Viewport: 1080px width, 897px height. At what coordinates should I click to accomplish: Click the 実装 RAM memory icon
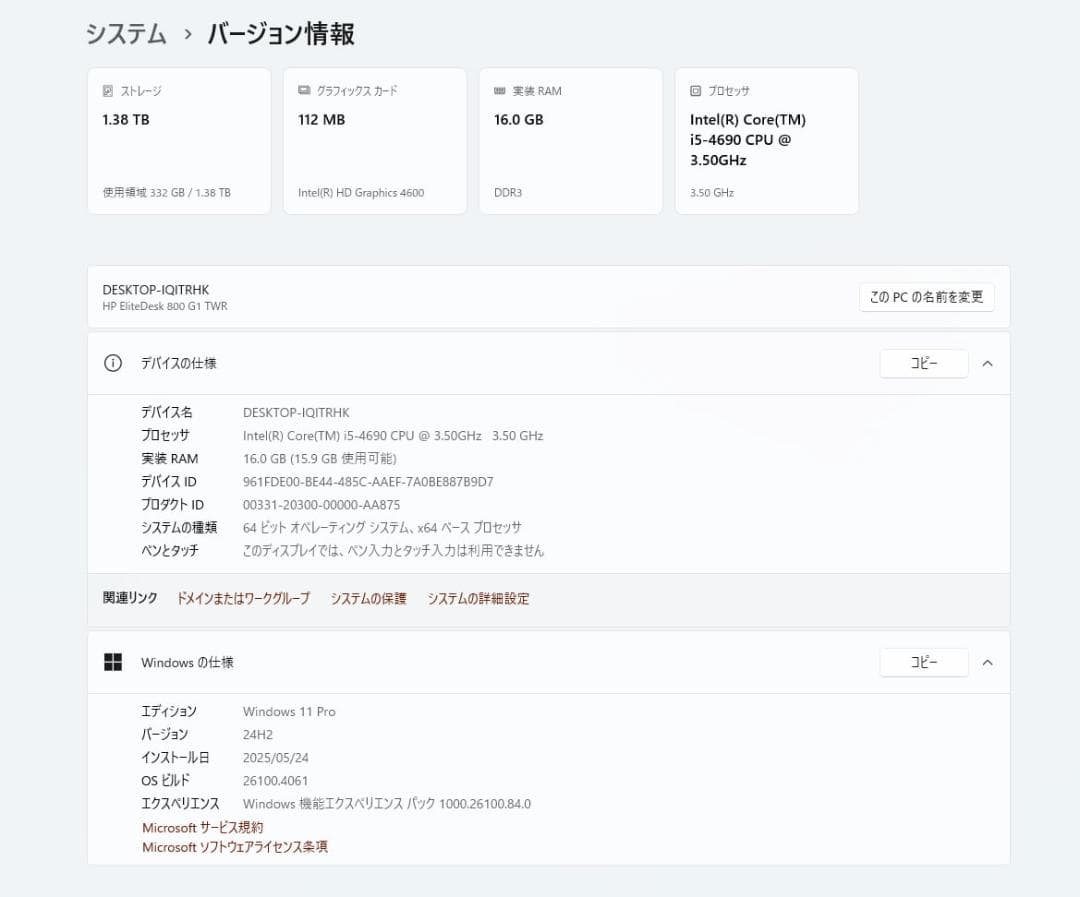tap(498, 90)
